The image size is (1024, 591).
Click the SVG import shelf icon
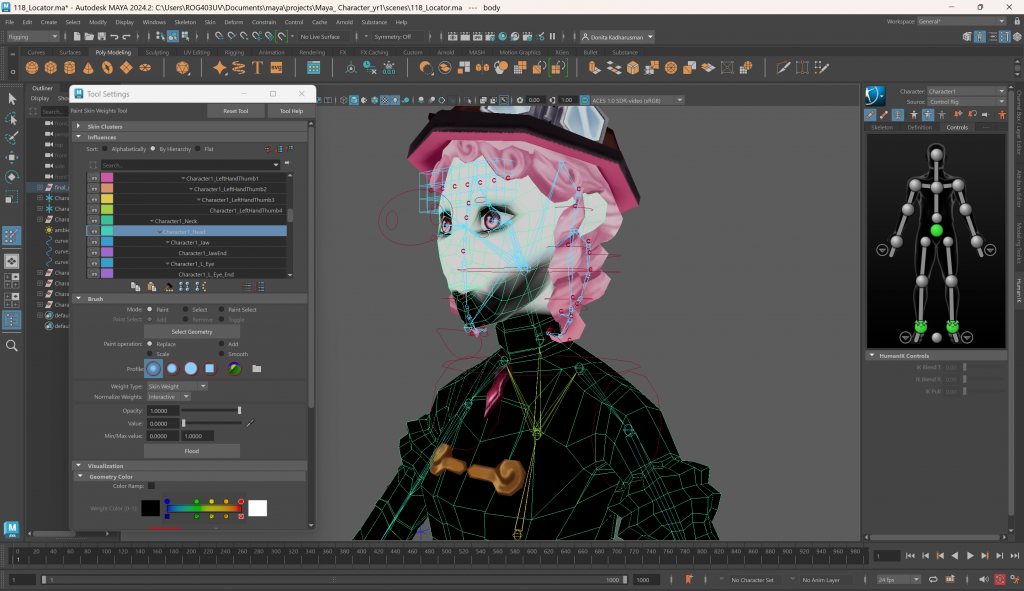pyautogui.click(x=276, y=67)
